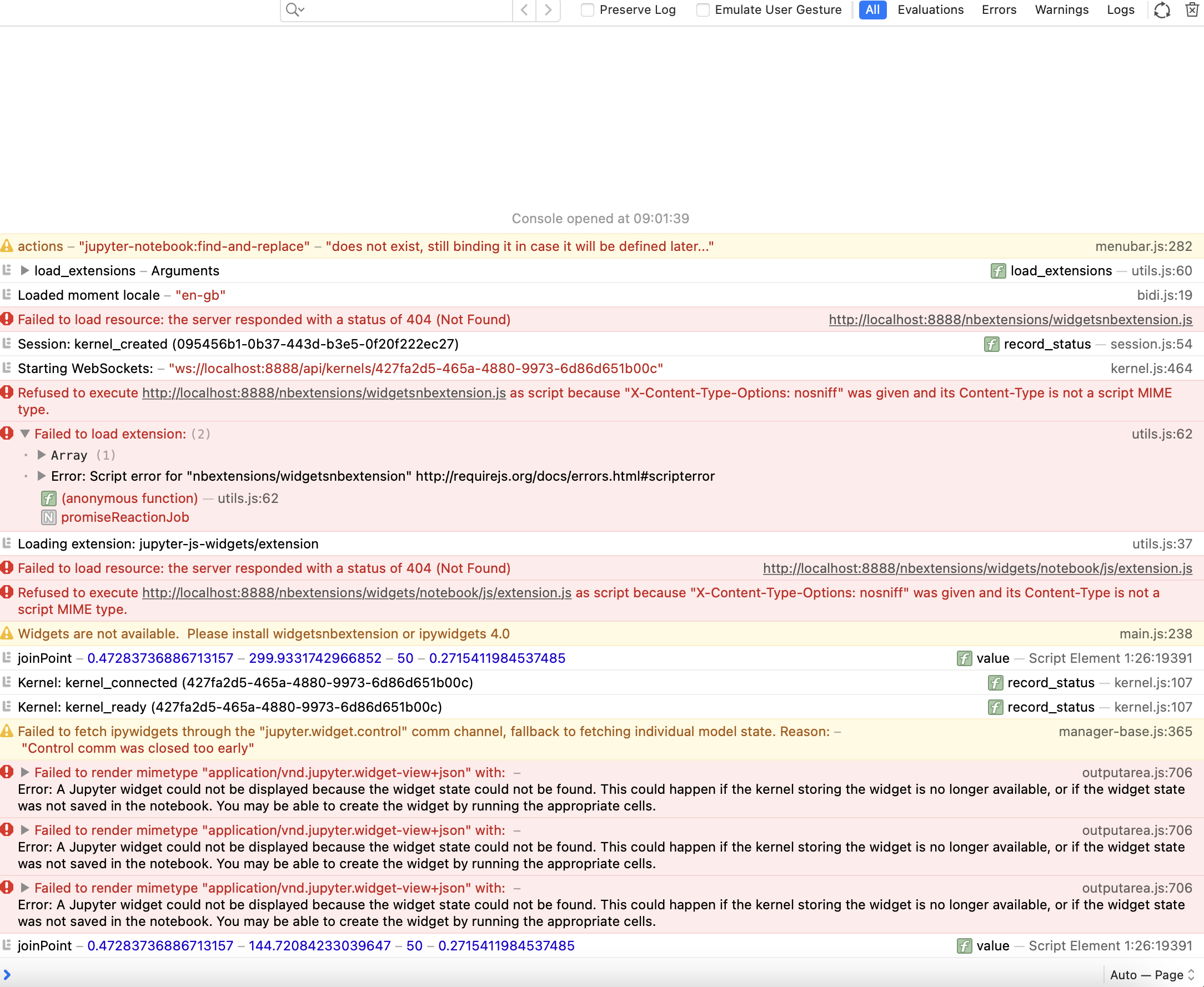Expand the load_extensions Arguments entry
The height and width of the screenshot is (987, 1204).
point(24,271)
